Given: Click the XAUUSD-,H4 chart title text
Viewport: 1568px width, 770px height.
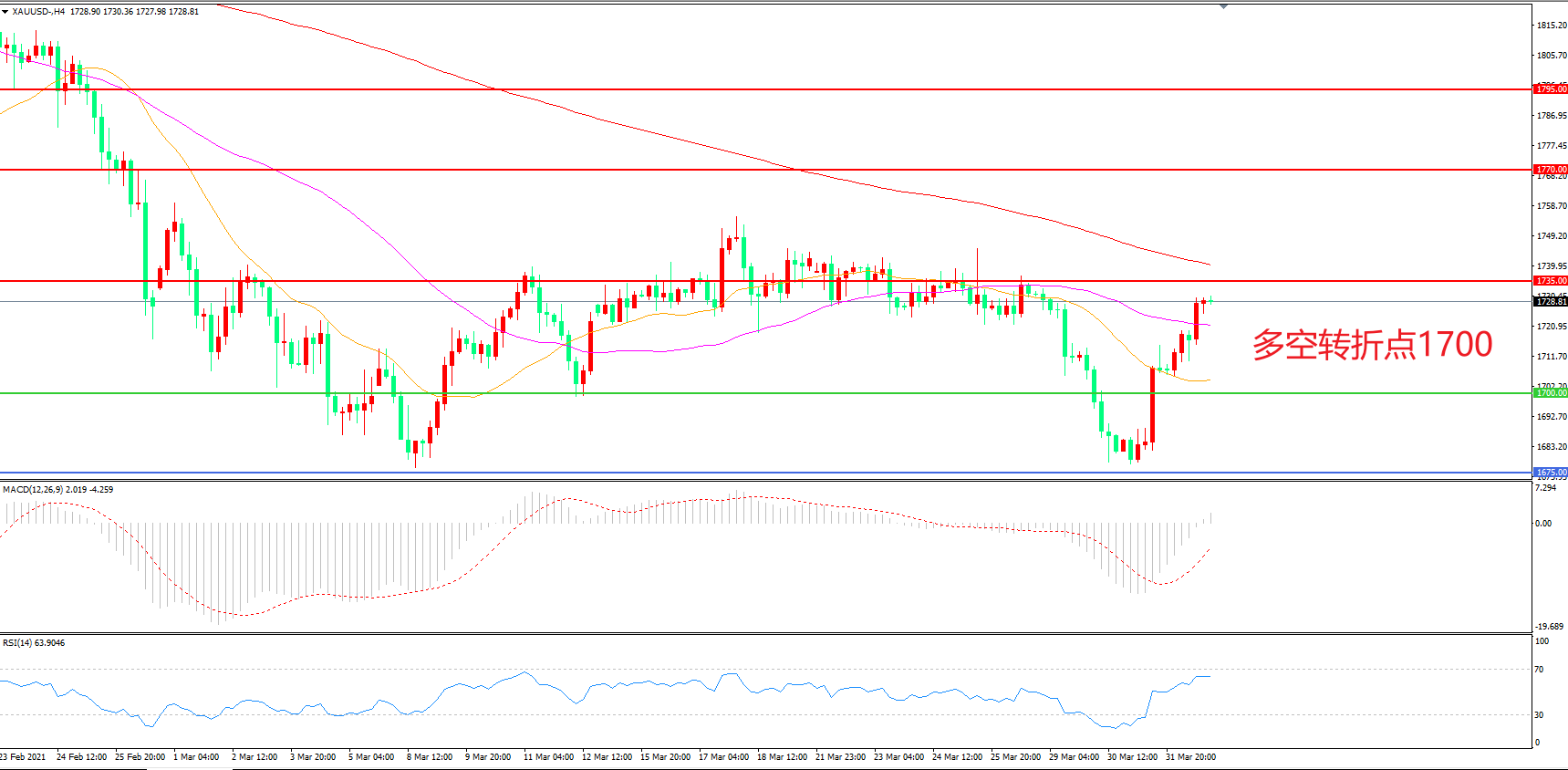Looking at the screenshot, I should 38,12.
